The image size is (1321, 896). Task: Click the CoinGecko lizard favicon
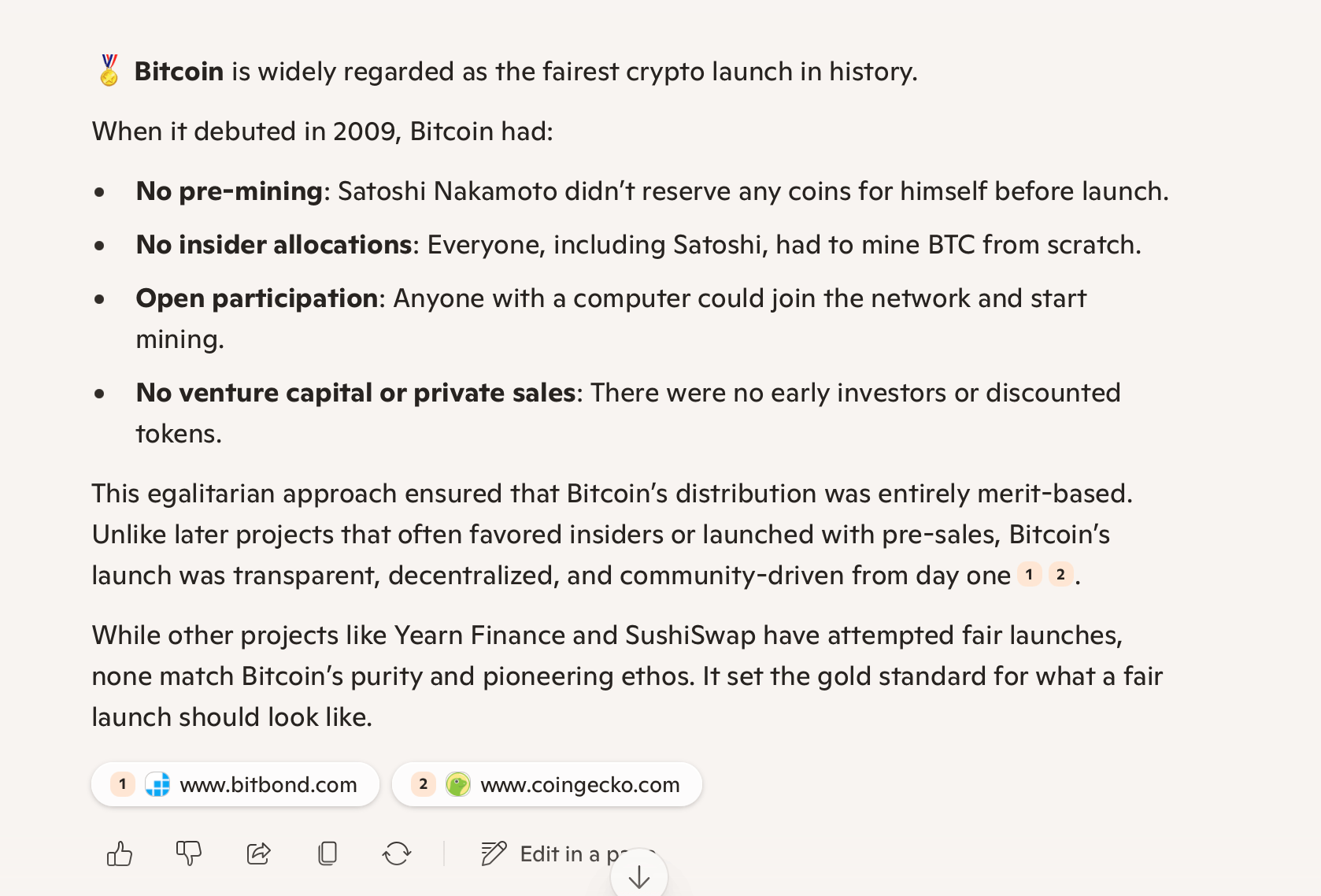[459, 784]
